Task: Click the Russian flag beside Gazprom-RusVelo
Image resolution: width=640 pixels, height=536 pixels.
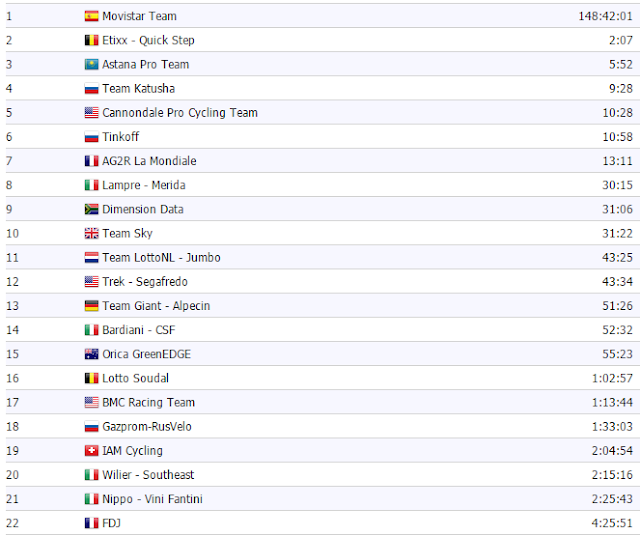Action: click(91, 427)
